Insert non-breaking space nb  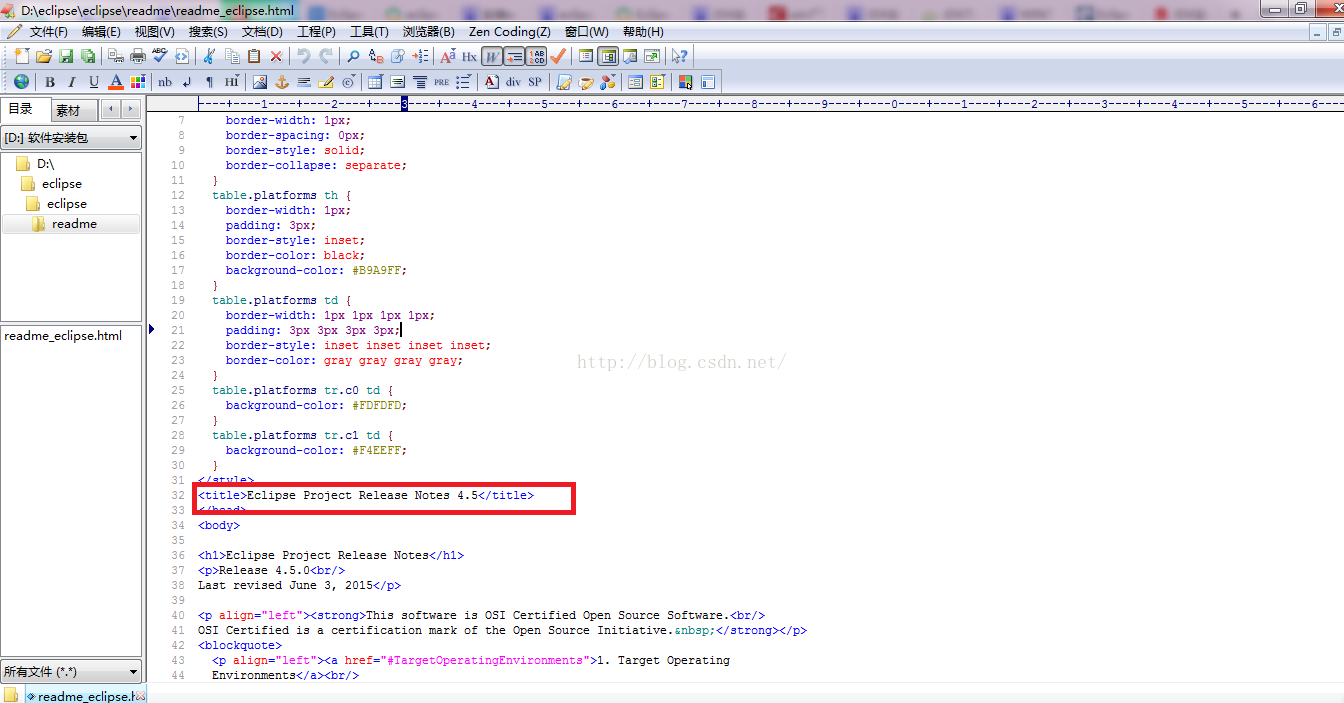point(165,82)
